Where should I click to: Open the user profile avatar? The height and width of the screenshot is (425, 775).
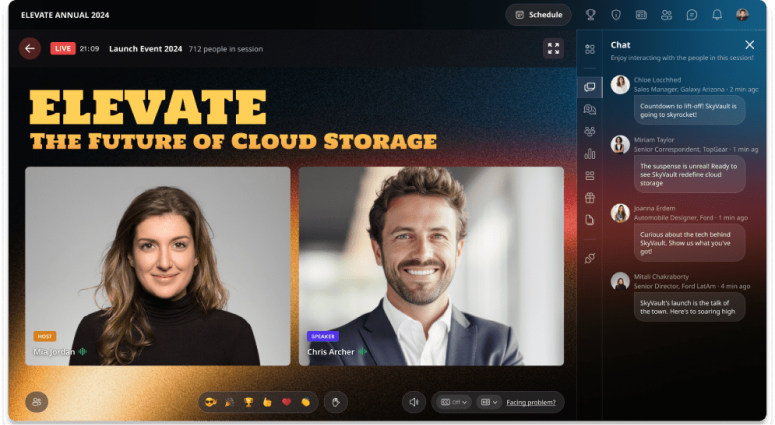(x=743, y=15)
